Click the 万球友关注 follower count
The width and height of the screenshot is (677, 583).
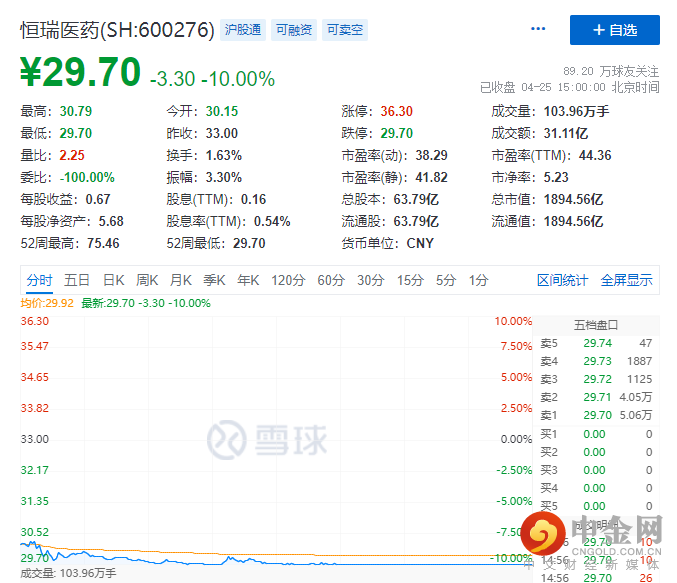(x=611, y=71)
